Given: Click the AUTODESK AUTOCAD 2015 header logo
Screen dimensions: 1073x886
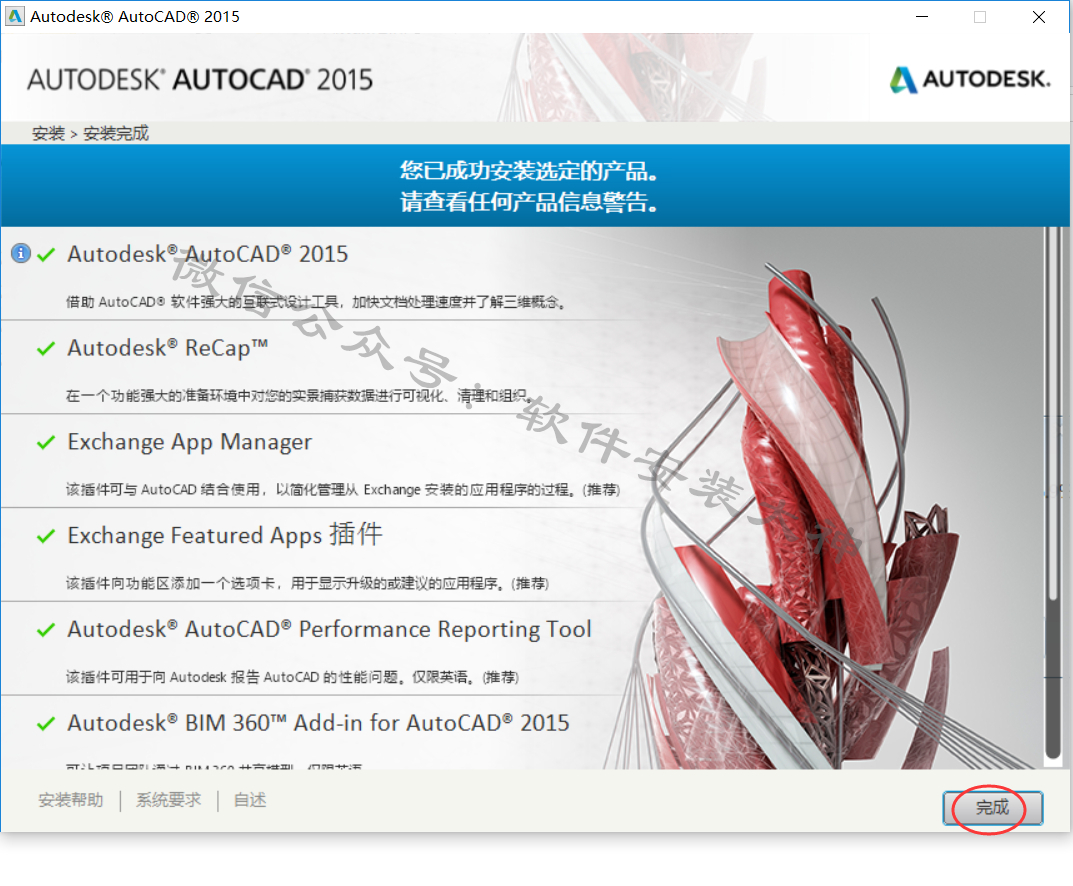Looking at the screenshot, I should click(200, 79).
